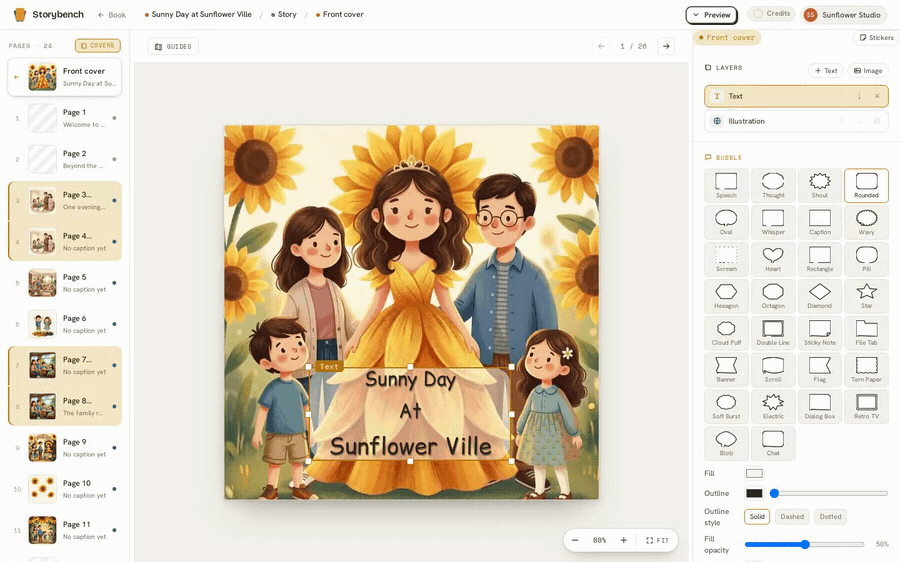Set outline style to Dashed
The height and width of the screenshot is (562, 900).
pyautogui.click(x=792, y=517)
